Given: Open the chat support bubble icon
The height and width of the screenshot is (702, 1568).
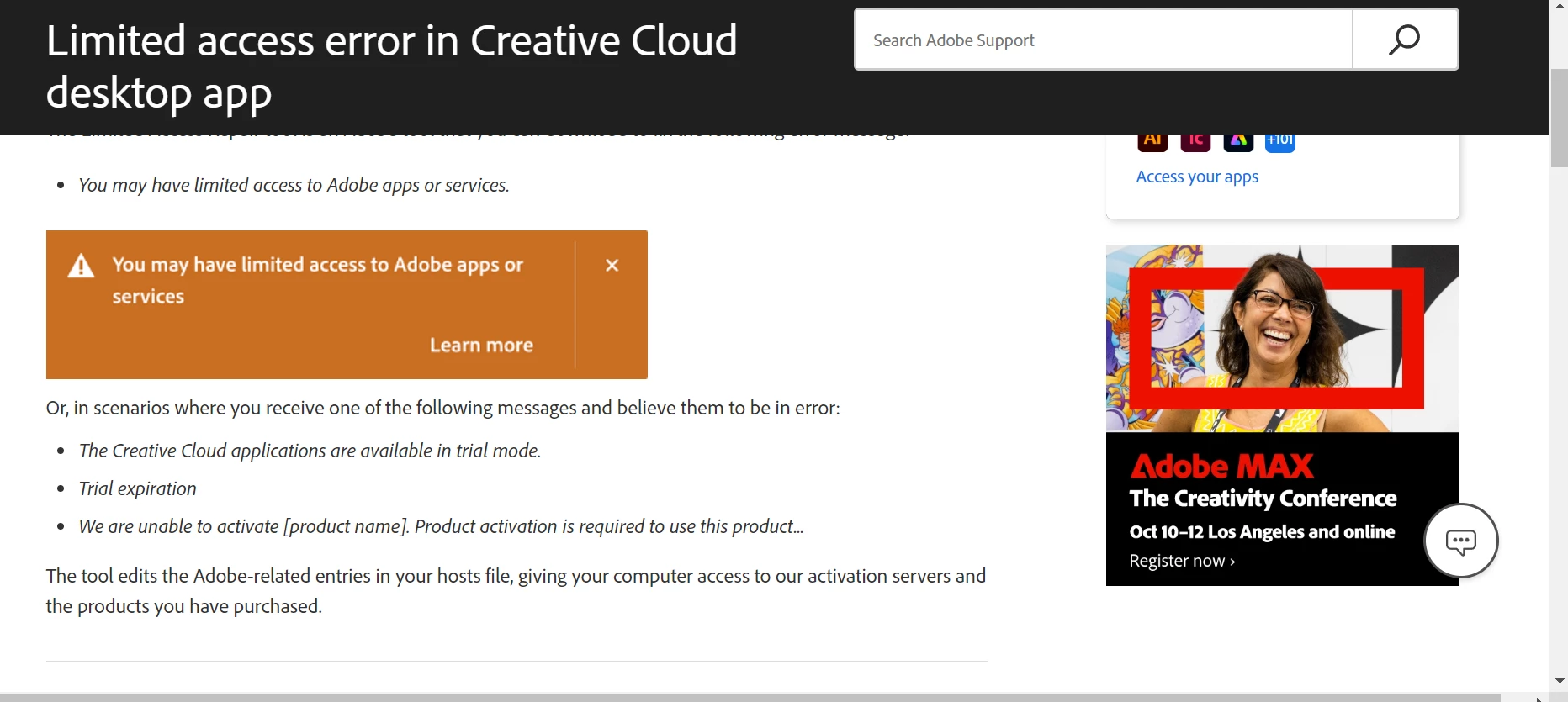Looking at the screenshot, I should click(1461, 541).
